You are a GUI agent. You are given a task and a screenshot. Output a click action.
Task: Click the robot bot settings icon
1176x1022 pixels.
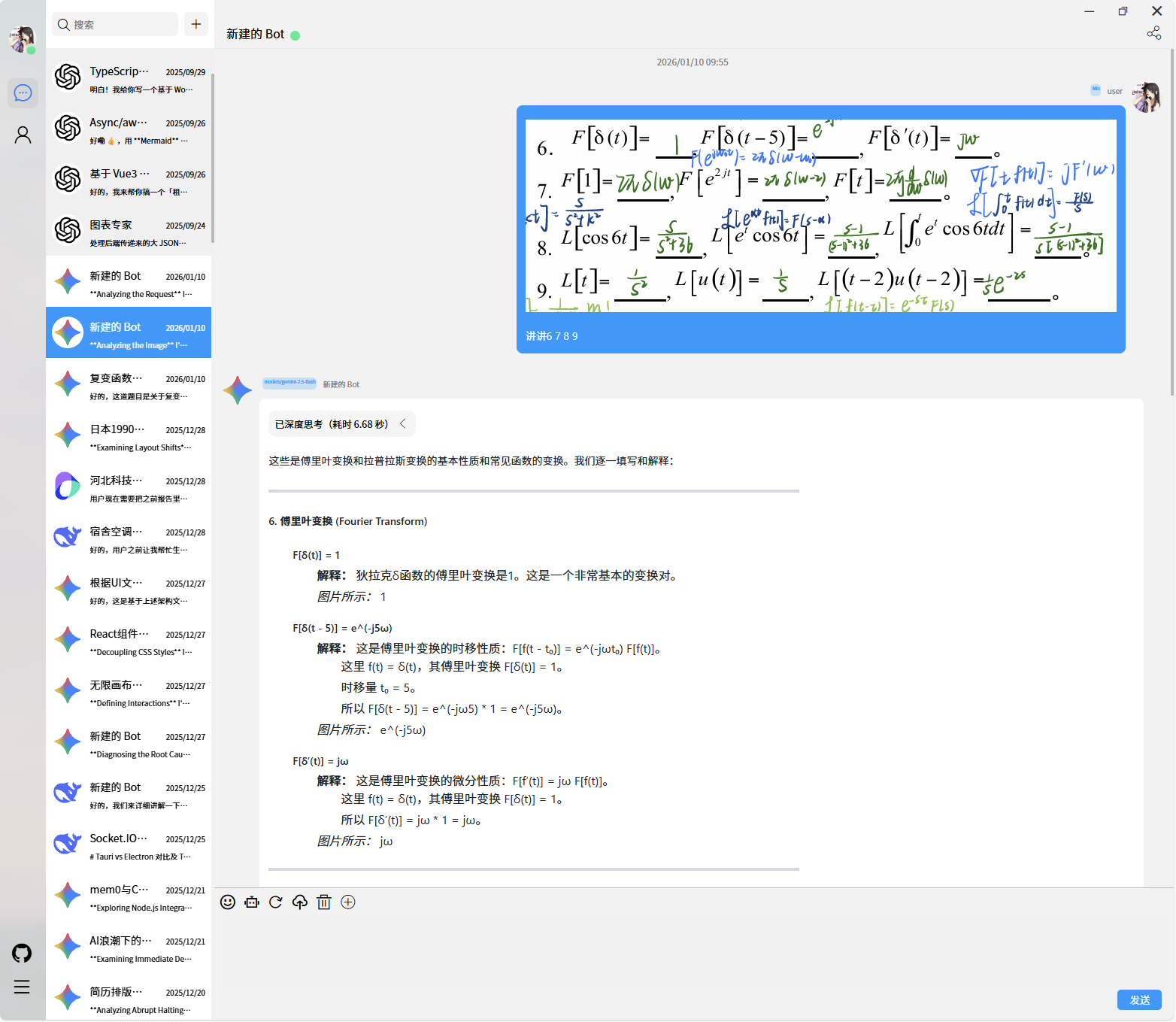252,902
